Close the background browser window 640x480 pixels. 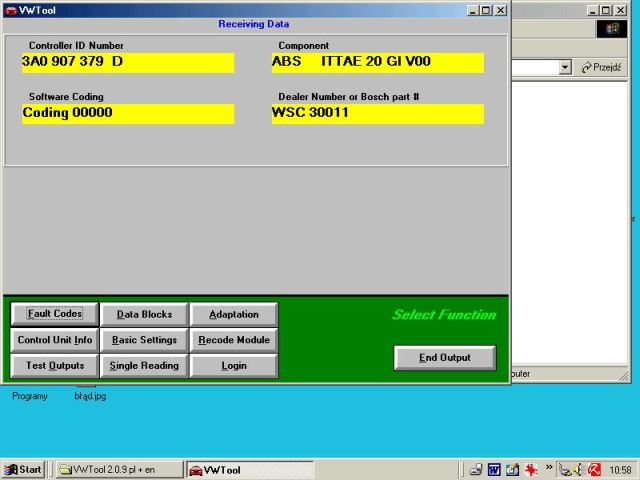[620, 10]
